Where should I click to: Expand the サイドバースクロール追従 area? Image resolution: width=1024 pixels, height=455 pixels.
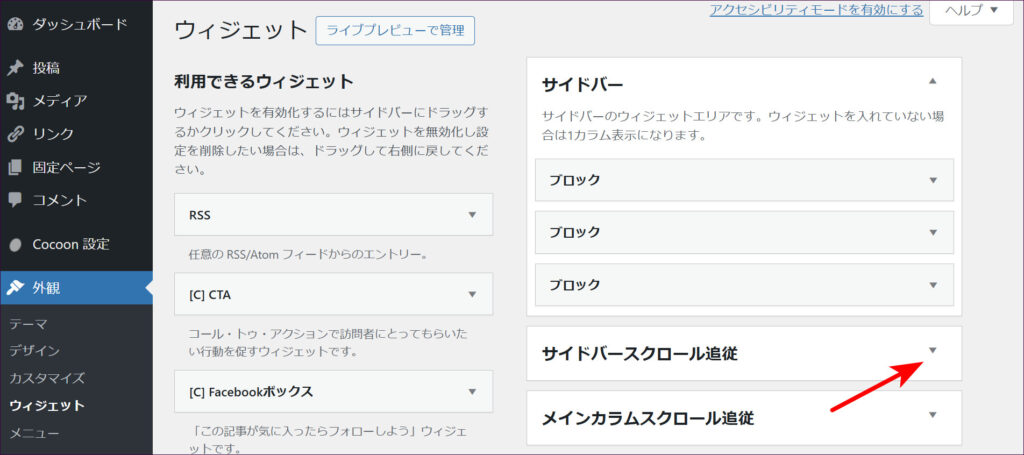tap(932, 351)
